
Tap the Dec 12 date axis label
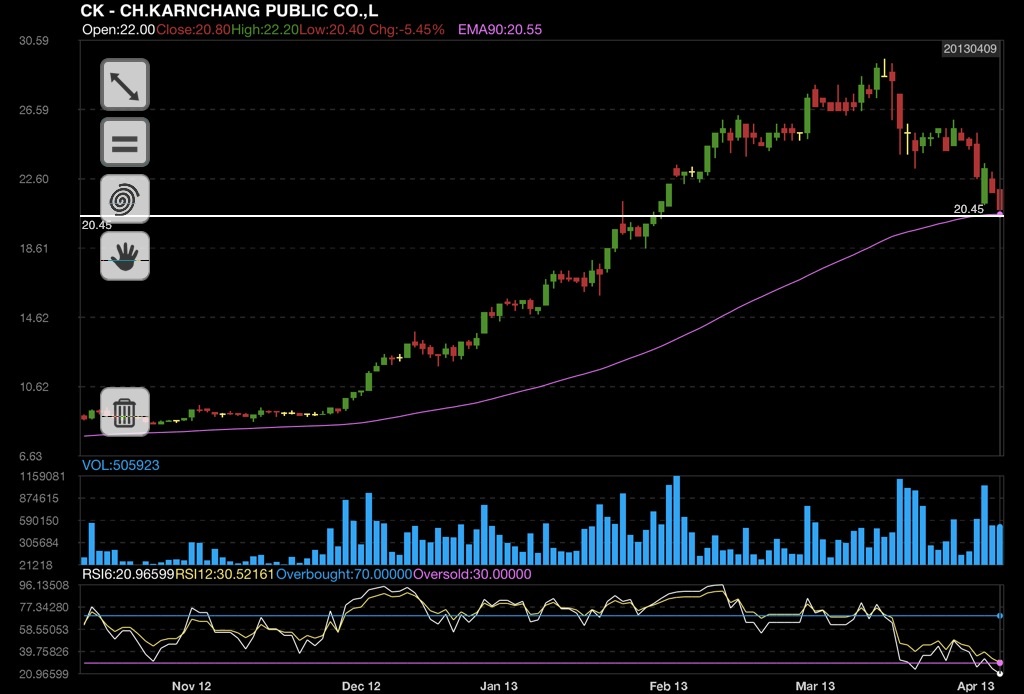361,686
